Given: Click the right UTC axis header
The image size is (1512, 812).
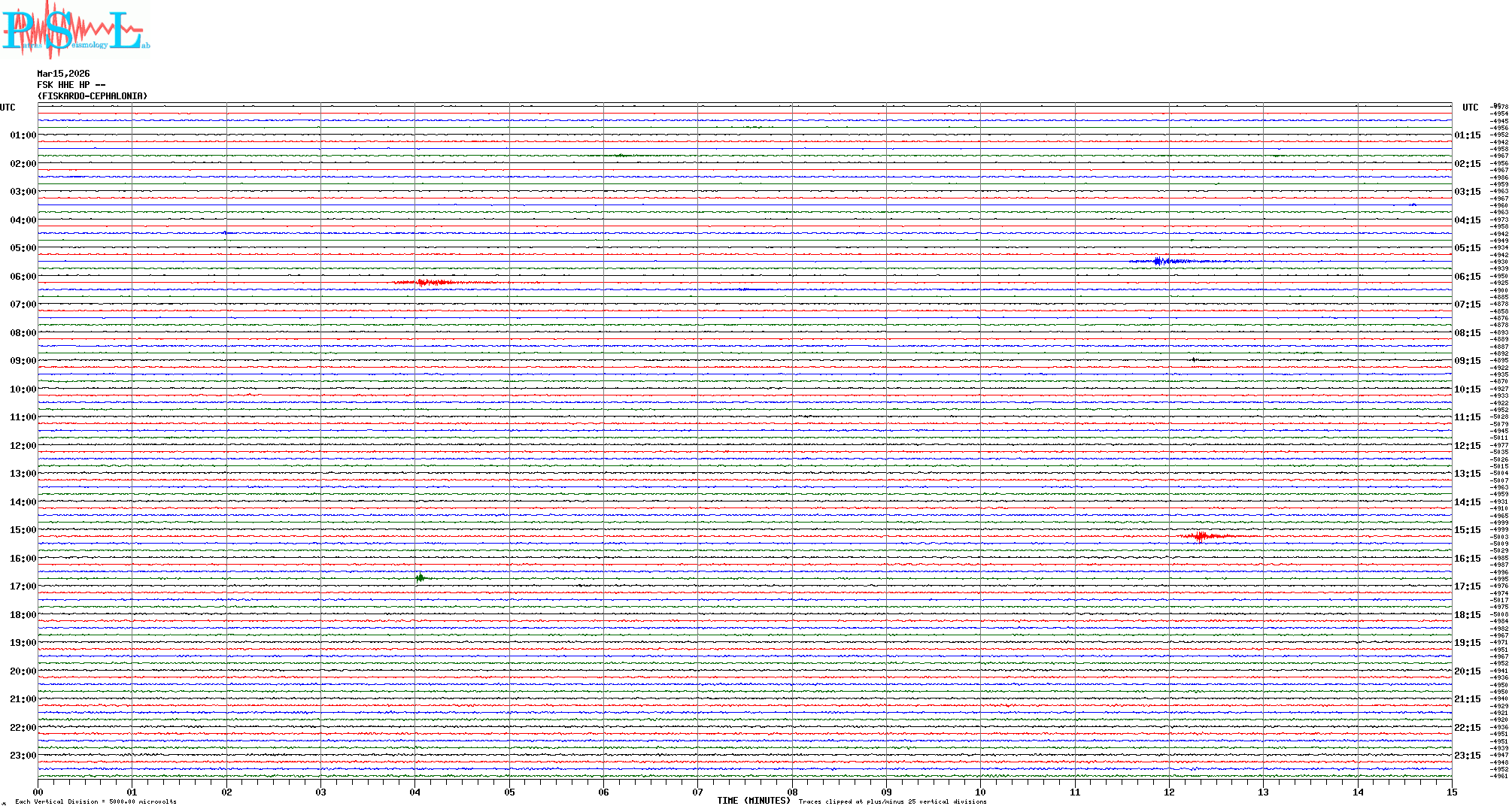Looking at the screenshot, I should click(x=1470, y=108).
